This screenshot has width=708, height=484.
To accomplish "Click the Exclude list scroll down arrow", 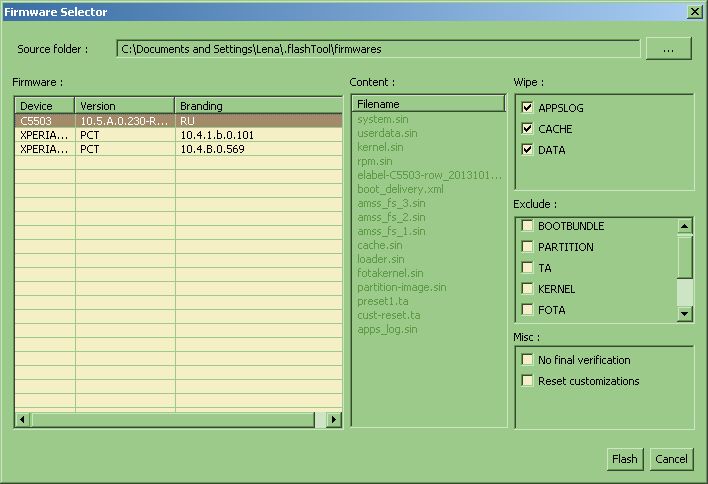I will click(x=685, y=314).
